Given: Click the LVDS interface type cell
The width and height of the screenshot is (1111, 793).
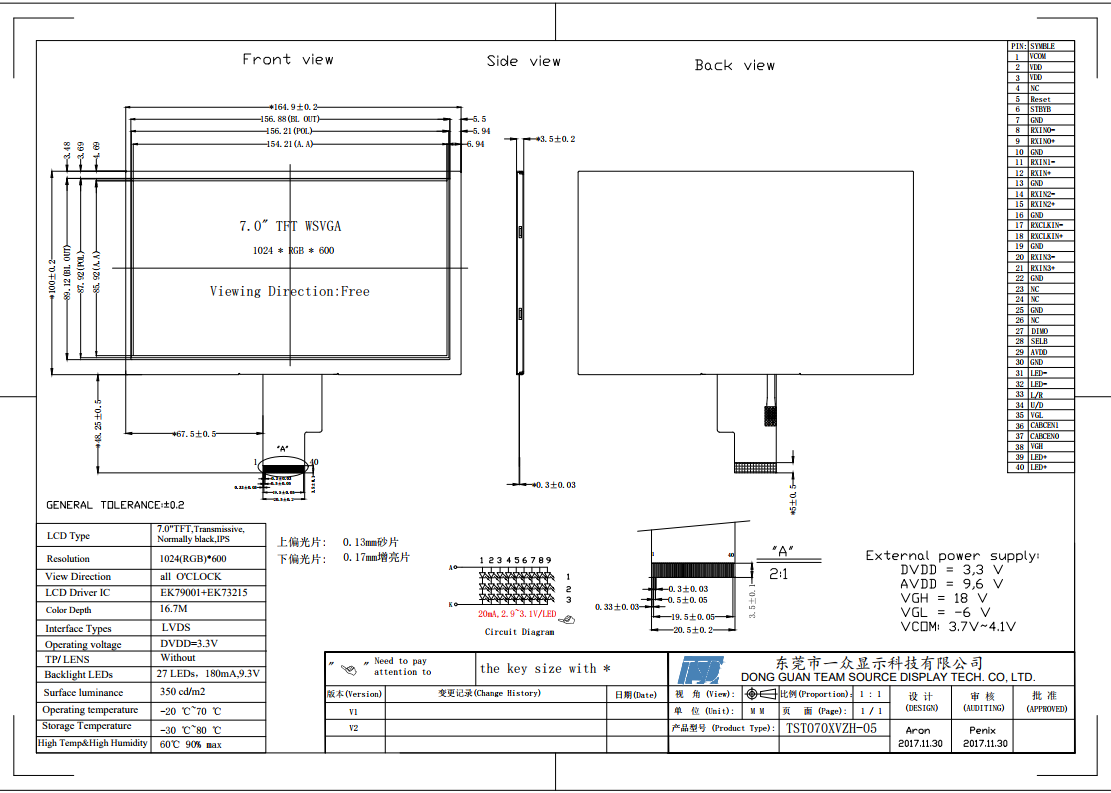Looking at the screenshot, I should 177,627.
